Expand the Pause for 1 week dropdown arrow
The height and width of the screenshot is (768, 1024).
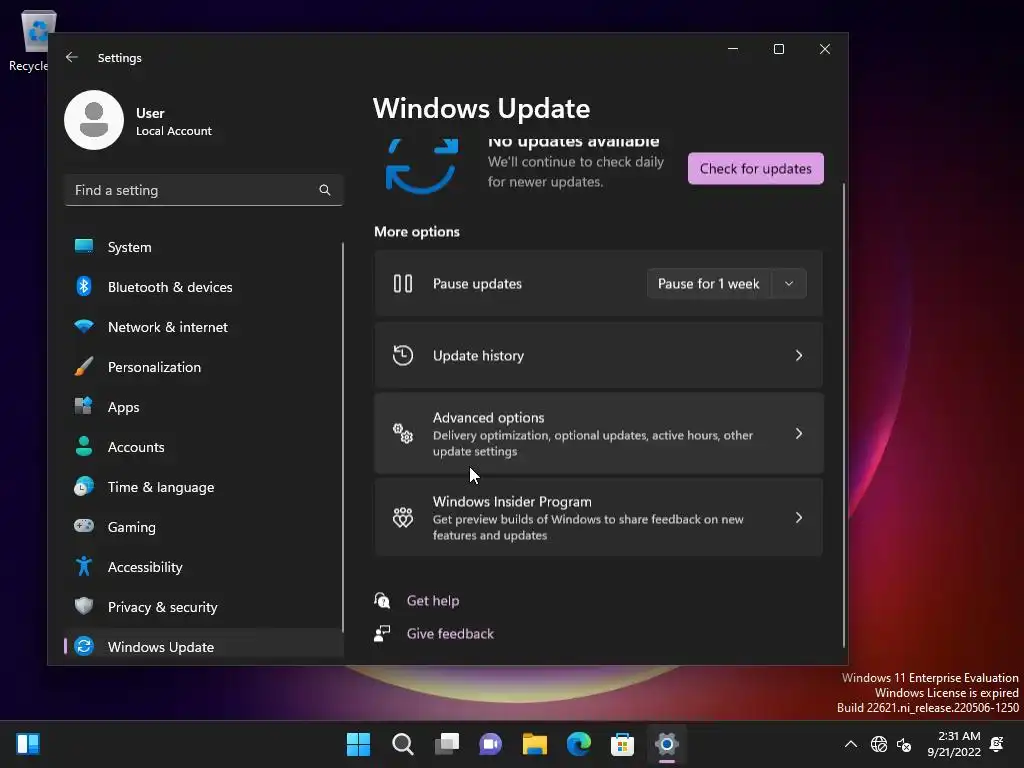(789, 283)
